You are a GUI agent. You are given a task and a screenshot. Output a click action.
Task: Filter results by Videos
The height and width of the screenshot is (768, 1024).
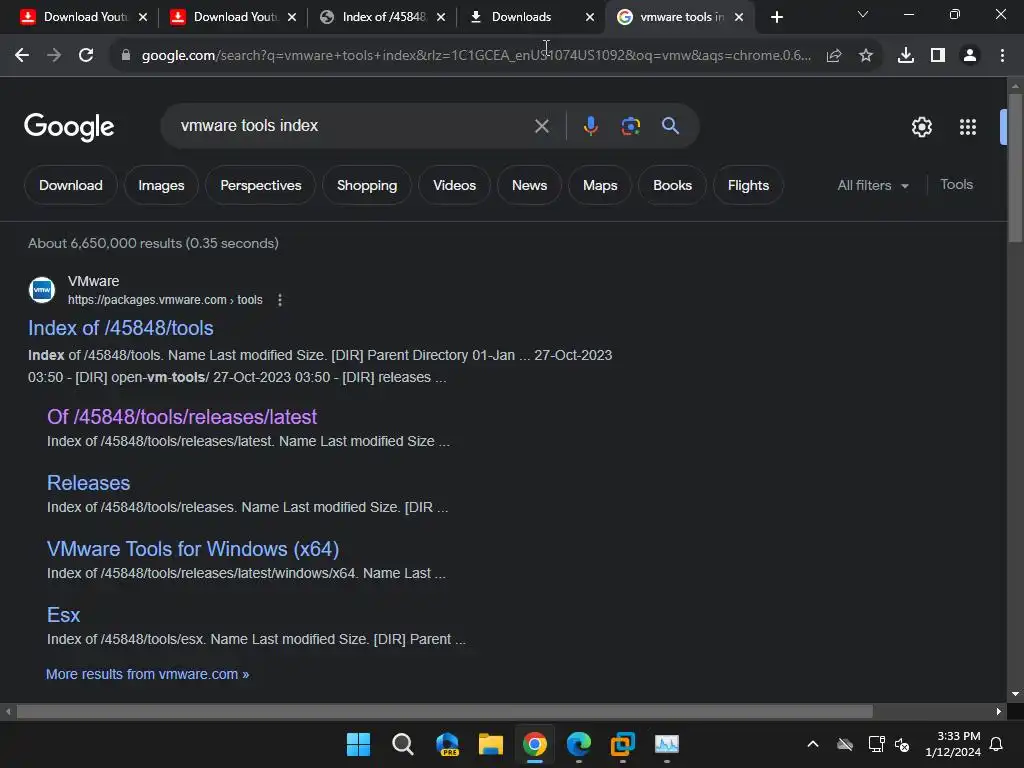pyautogui.click(x=455, y=185)
